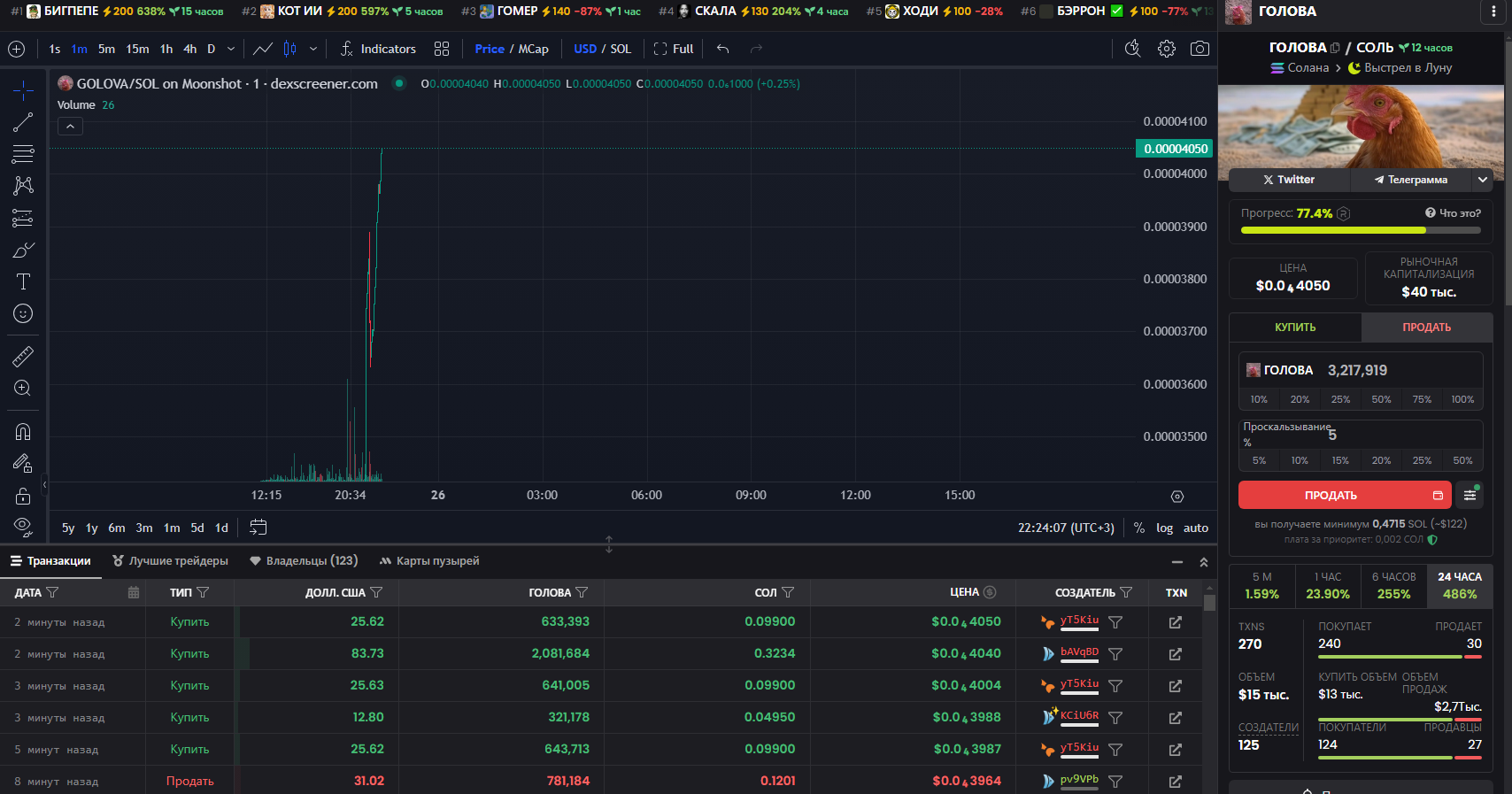Select the trend line drawing tool
This screenshot has width=1512, height=794.
pyautogui.click(x=23, y=122)
